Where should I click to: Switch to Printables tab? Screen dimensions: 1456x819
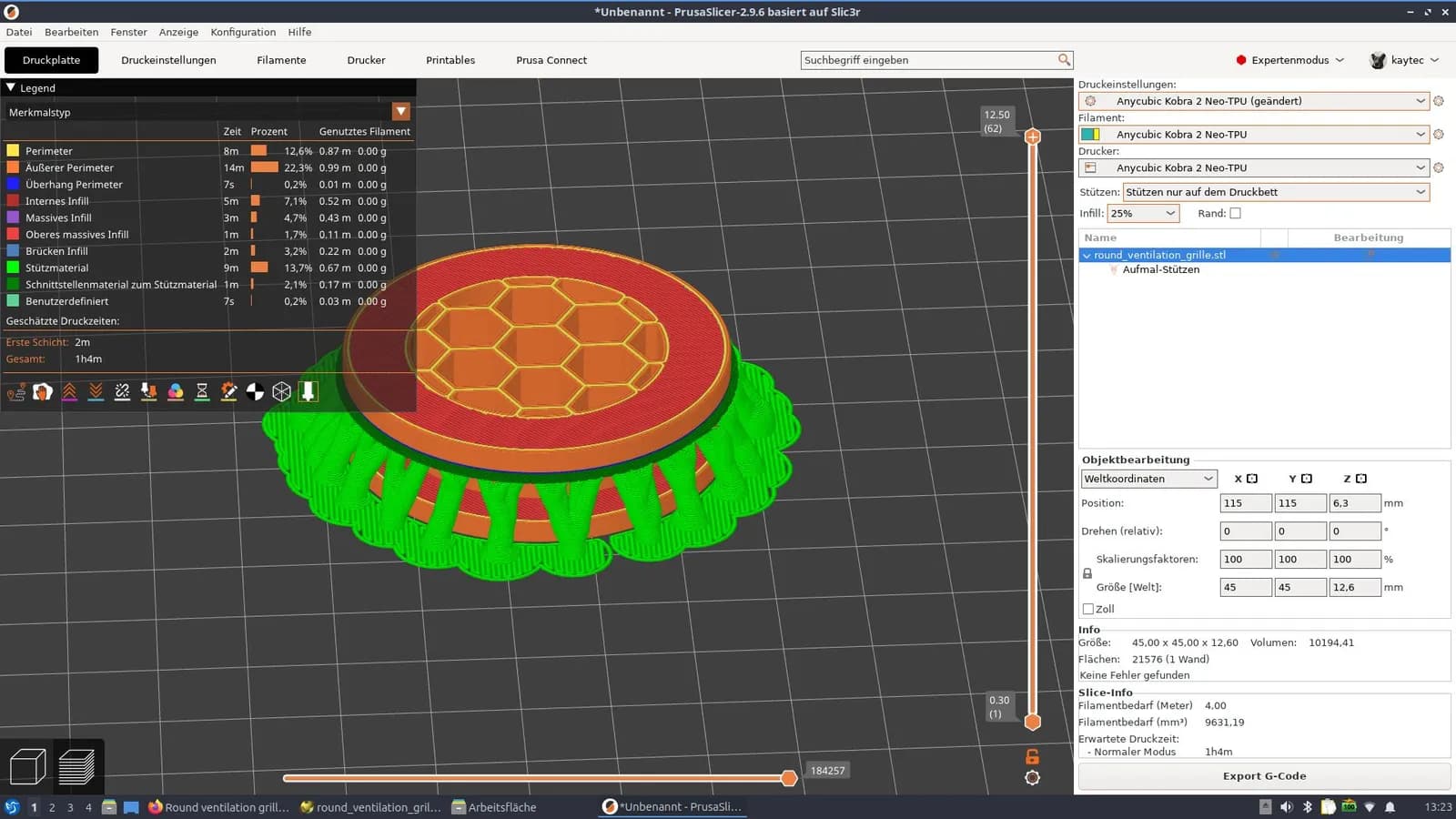(450, 60)
